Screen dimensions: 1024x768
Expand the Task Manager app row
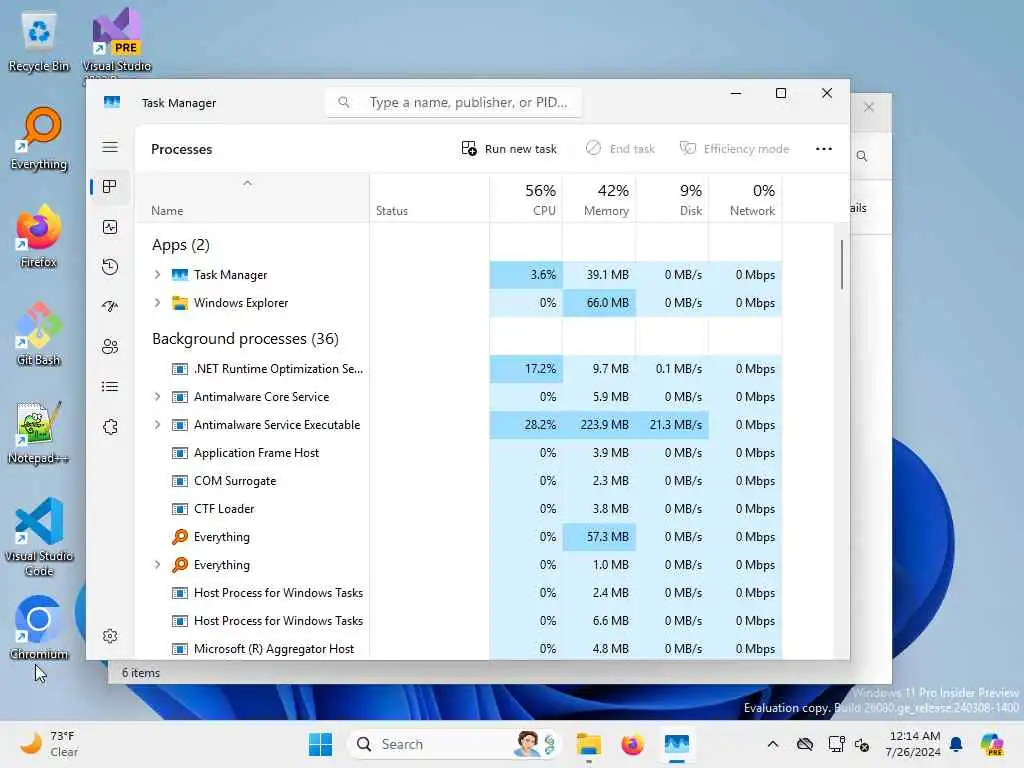point(157,275)
